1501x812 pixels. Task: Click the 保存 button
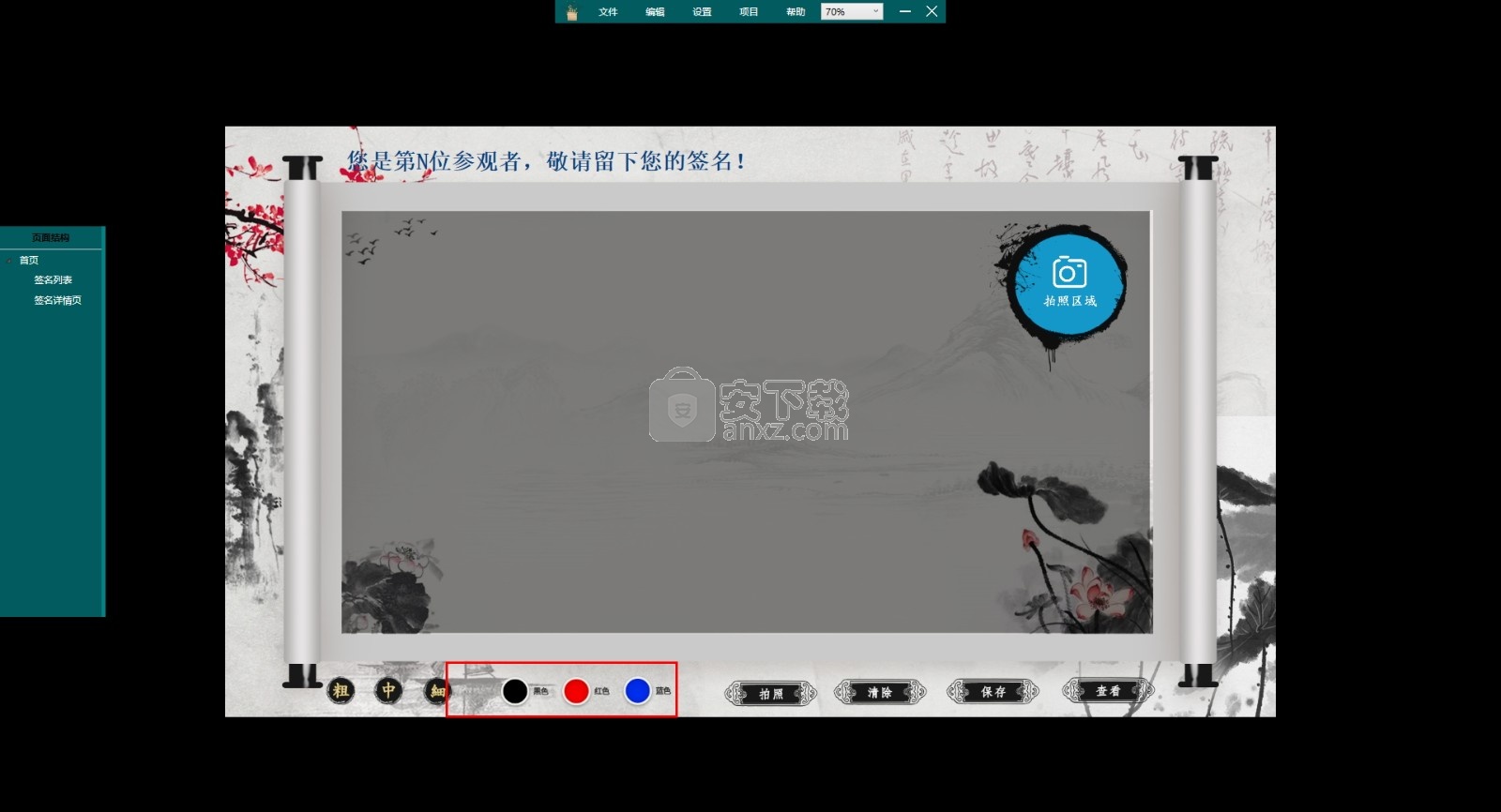coord(993,691)
